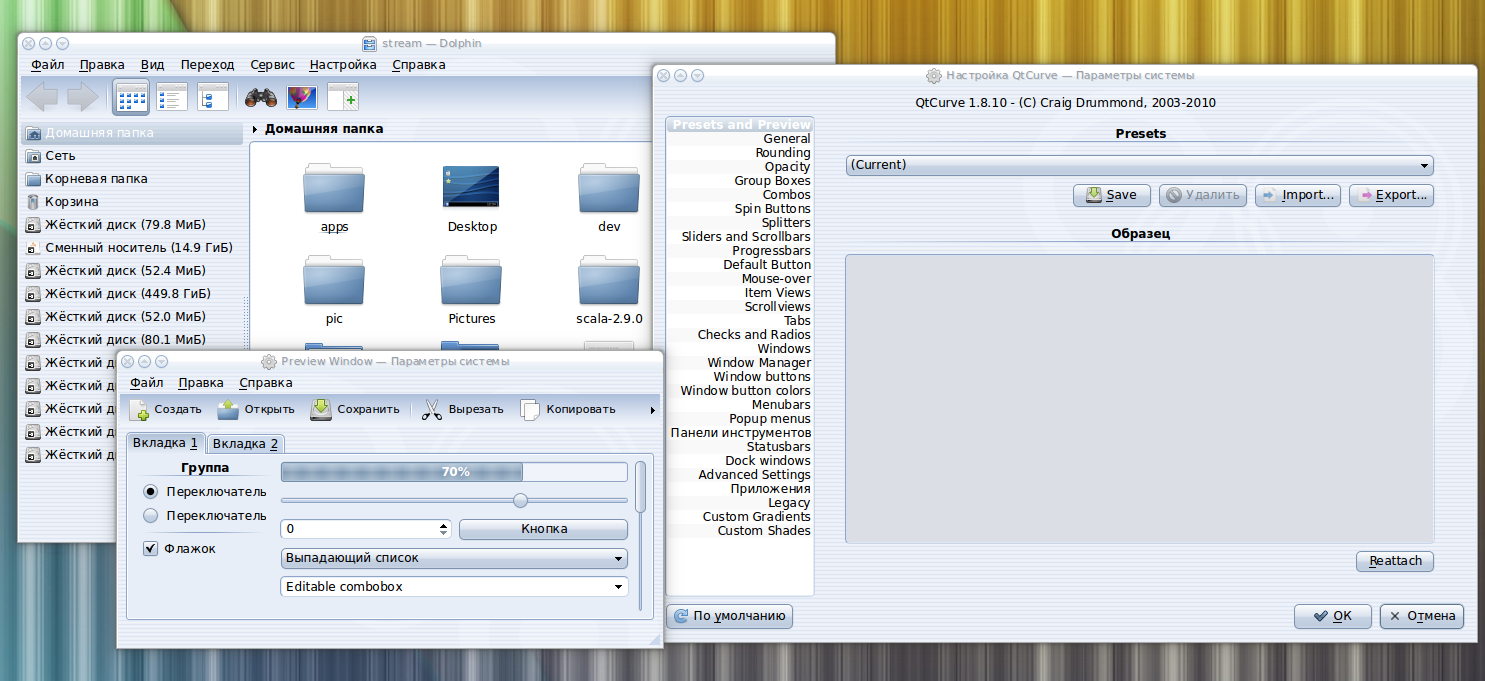Switch Dolphin to details view mode

tap(172, 97)
